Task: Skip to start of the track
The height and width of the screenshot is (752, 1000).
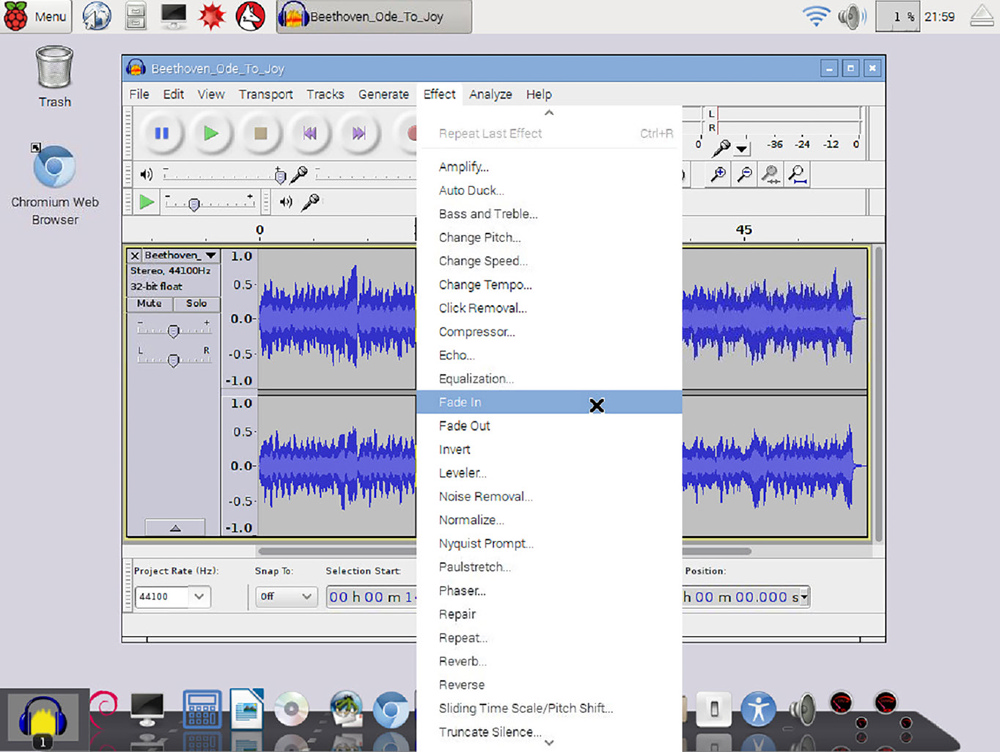Action: tap(310, 133)
